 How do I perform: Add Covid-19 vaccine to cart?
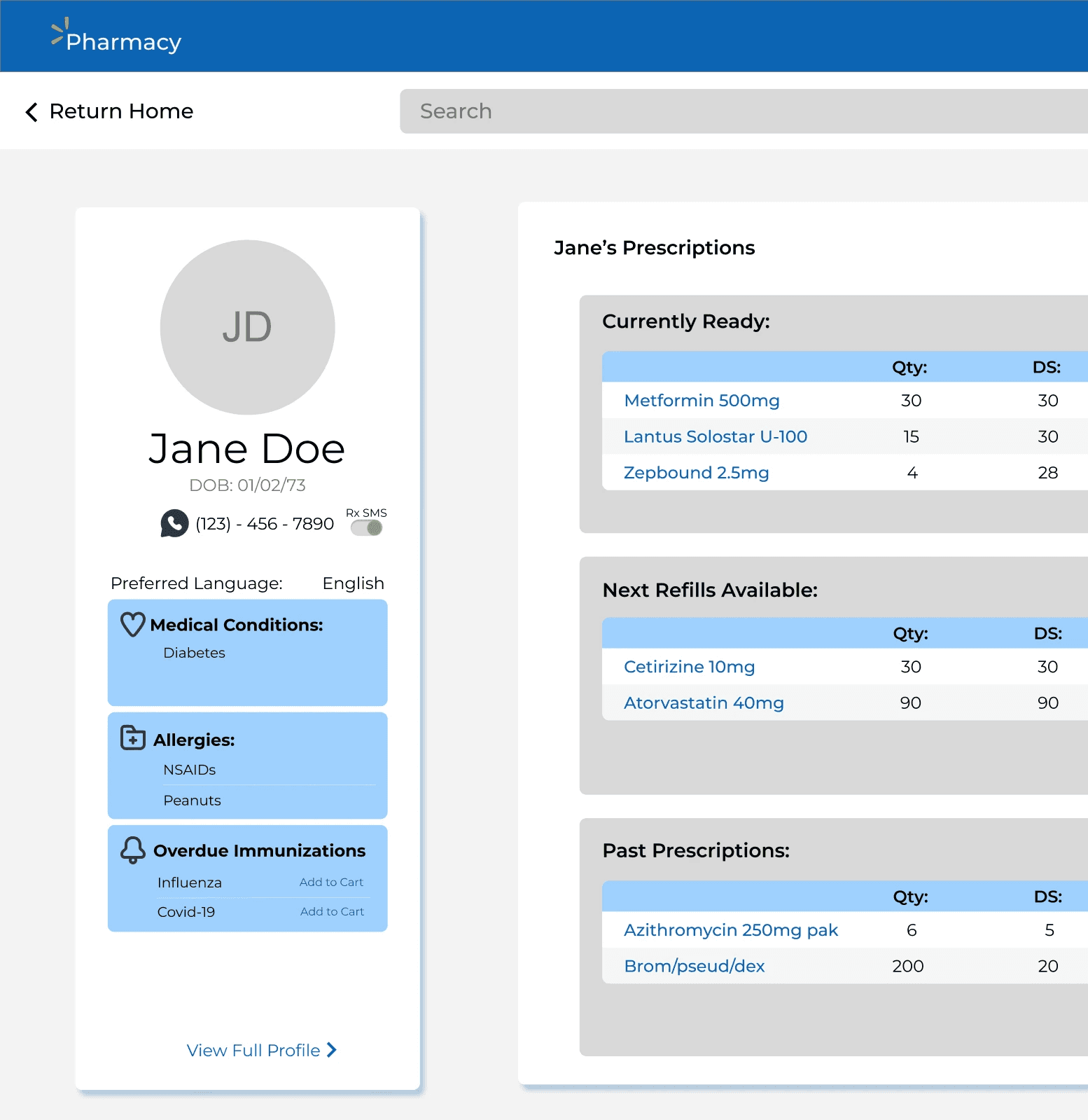(332, 912)
